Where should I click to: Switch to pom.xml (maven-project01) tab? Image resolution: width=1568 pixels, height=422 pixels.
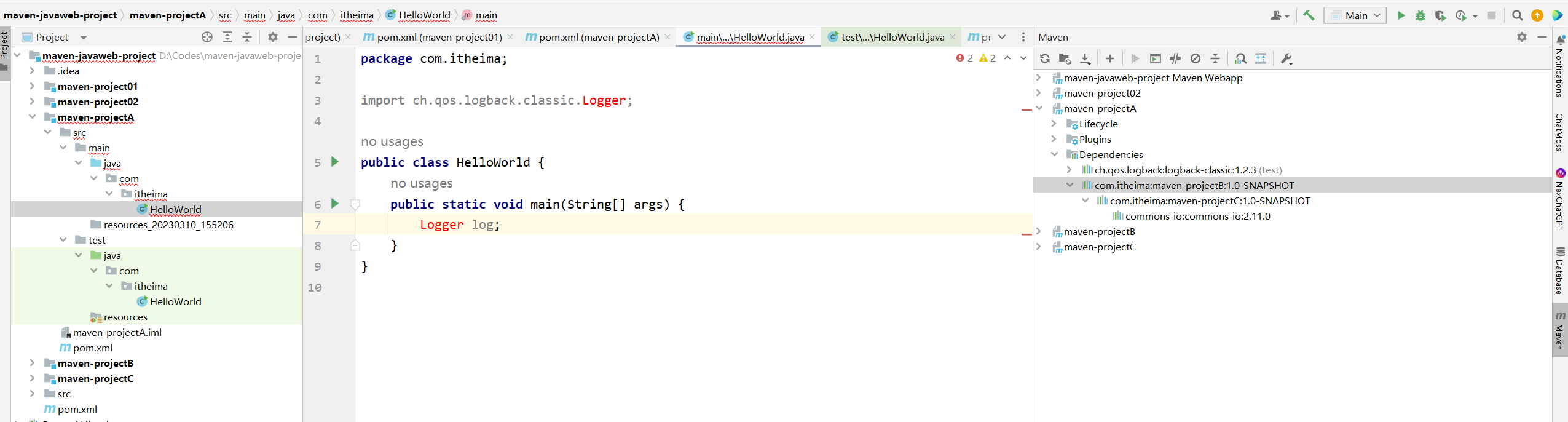pos(439,37)
